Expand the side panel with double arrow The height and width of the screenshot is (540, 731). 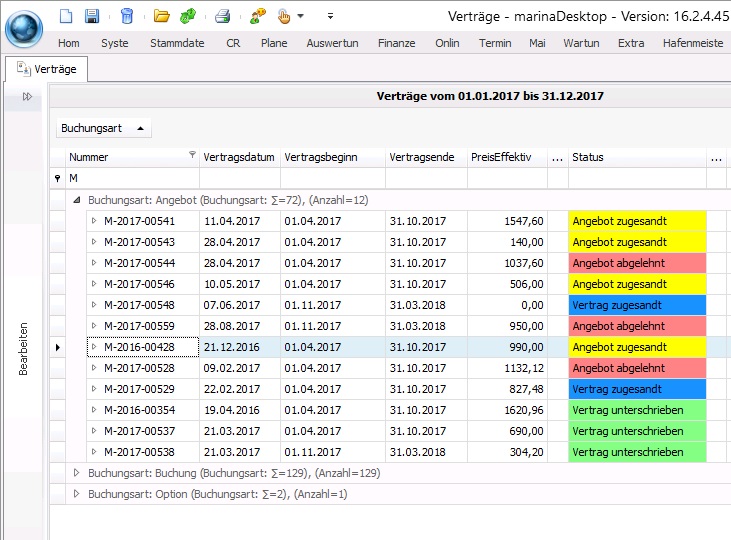point(28,97)
